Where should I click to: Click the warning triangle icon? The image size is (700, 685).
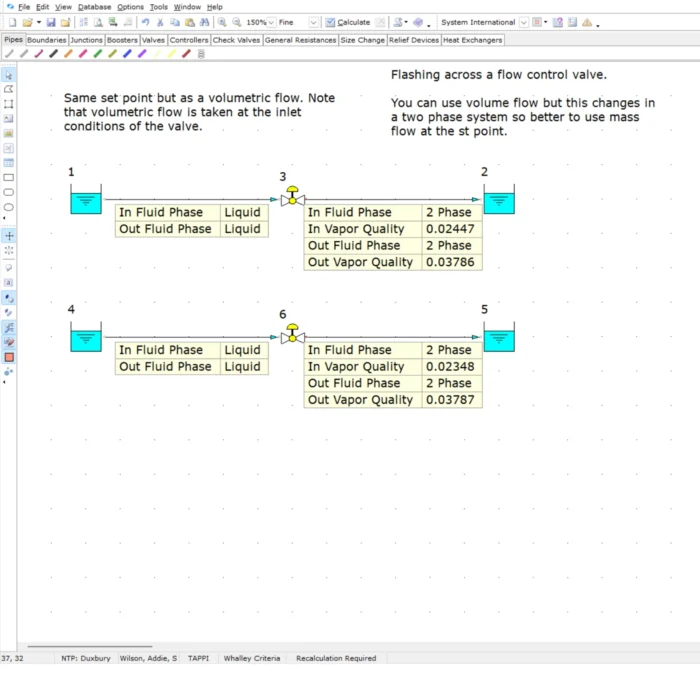(x=586, y=22)
